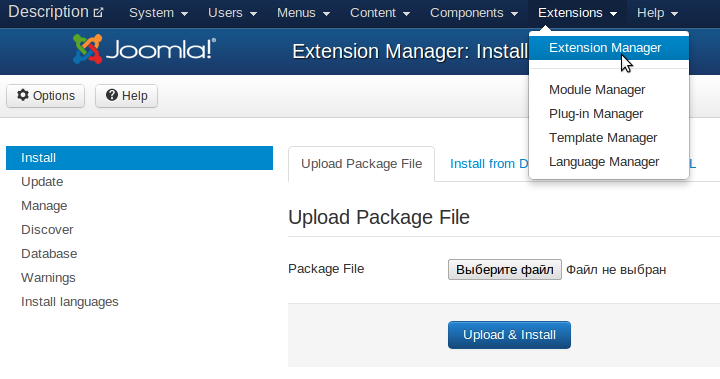The width and height of the screenshot is (720, 379).
Task: Switch to Upload Package File tab
Action: point(361,164)
